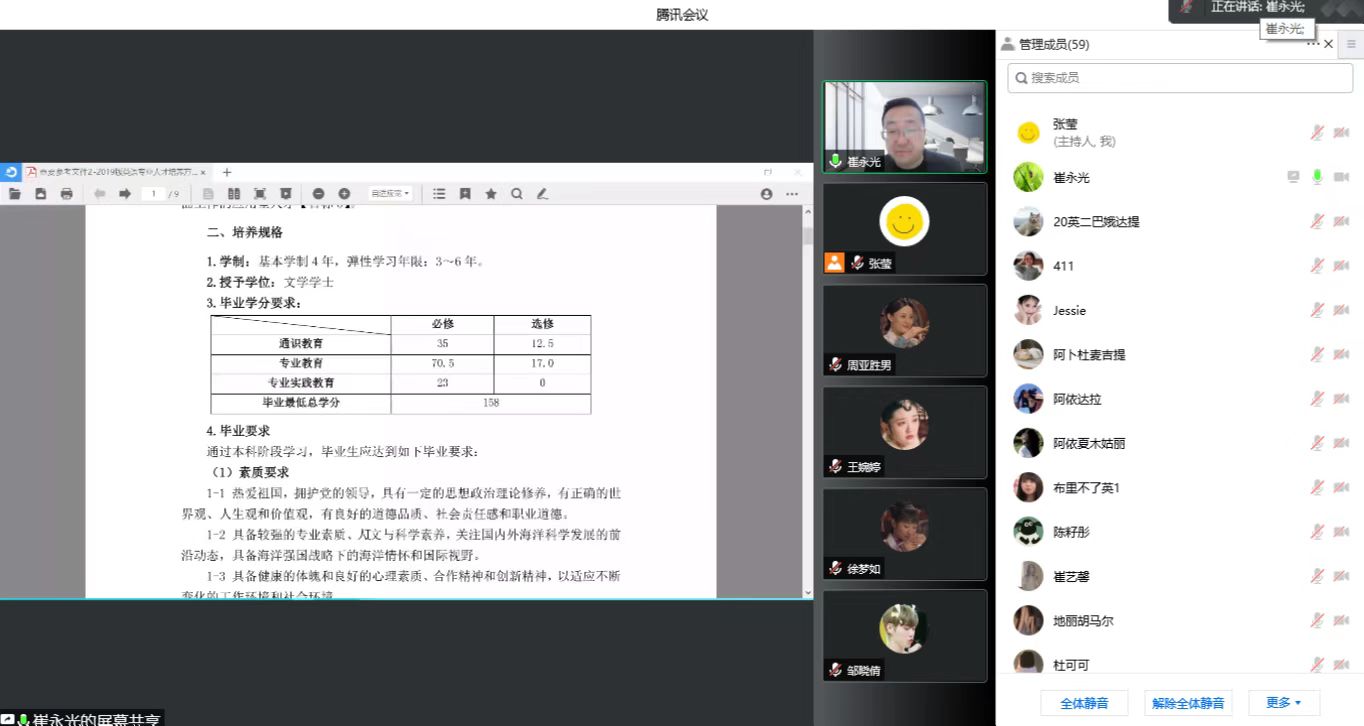Toggle microphone for 崔永光 in member list
The image size is (1364, 726).
pos(1317,177)
